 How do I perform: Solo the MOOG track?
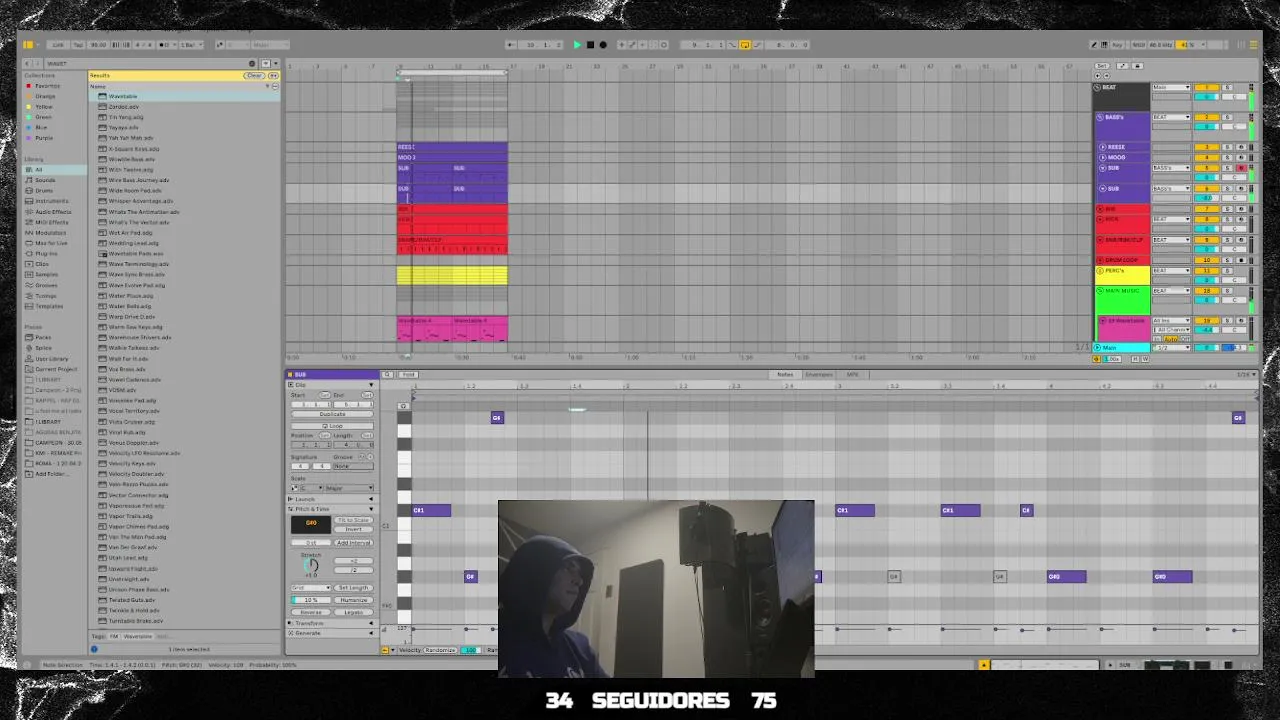(x=1228, y=157)
